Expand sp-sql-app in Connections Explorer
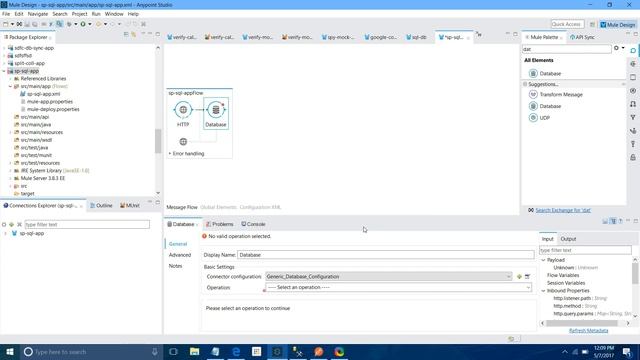 (5, 233)
